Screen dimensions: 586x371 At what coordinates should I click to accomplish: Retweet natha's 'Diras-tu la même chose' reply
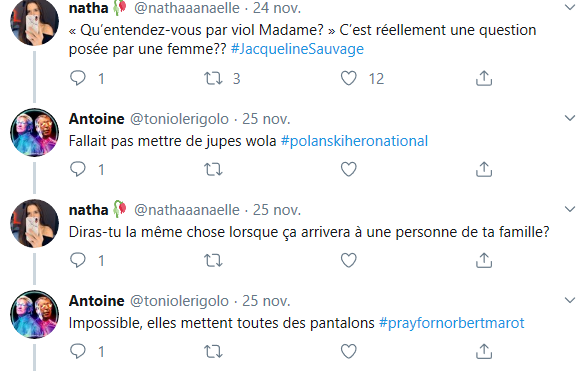point(213,260)
